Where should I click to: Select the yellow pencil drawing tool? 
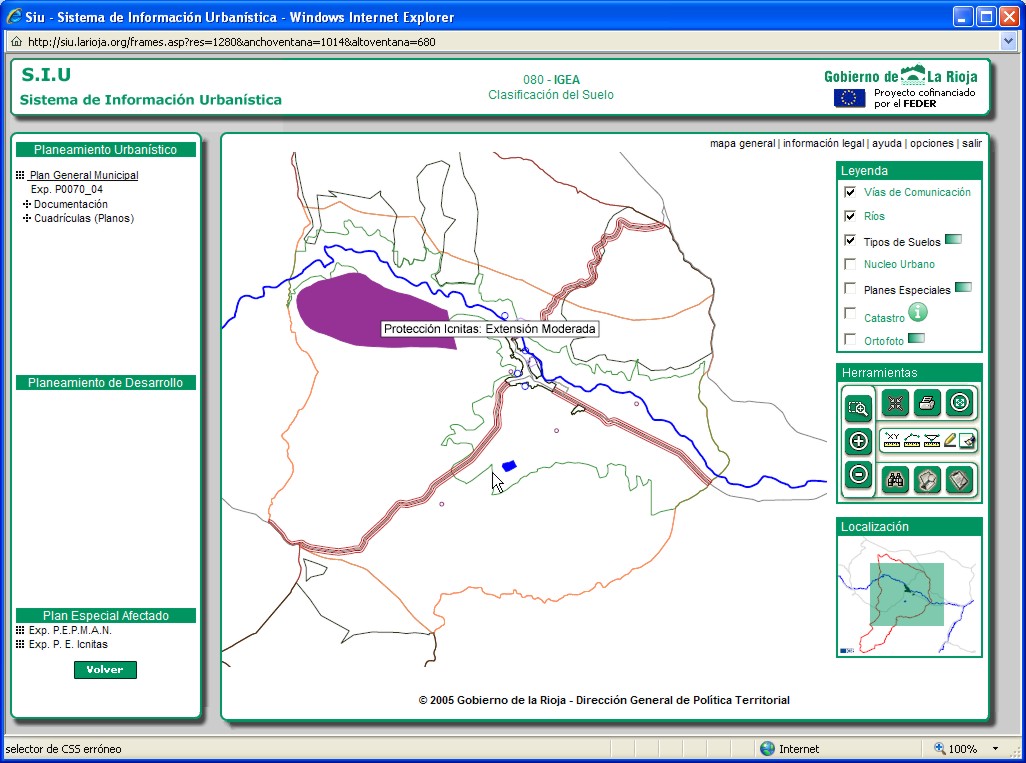coord(949,440)
